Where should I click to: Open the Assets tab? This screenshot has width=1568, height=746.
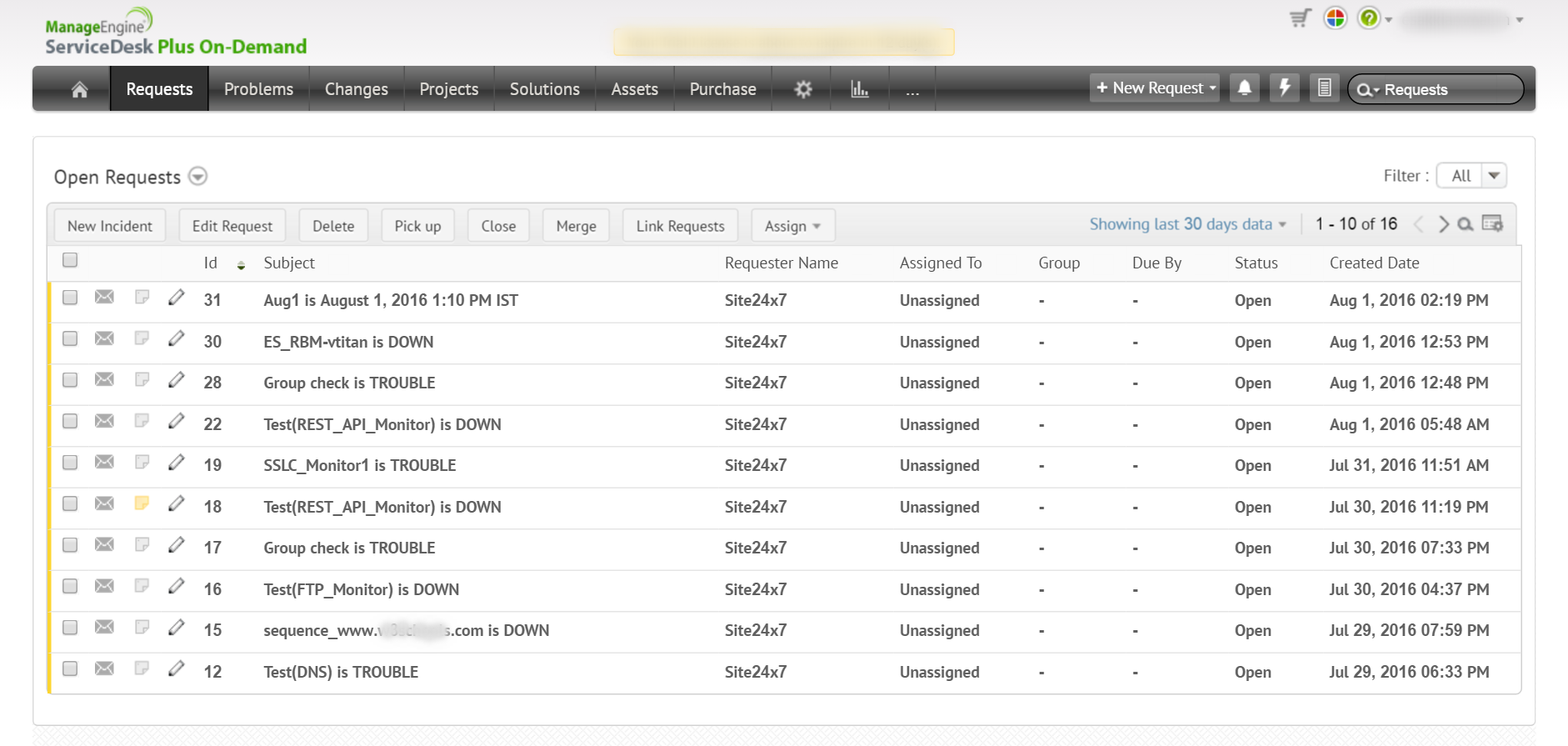point(634,89)
